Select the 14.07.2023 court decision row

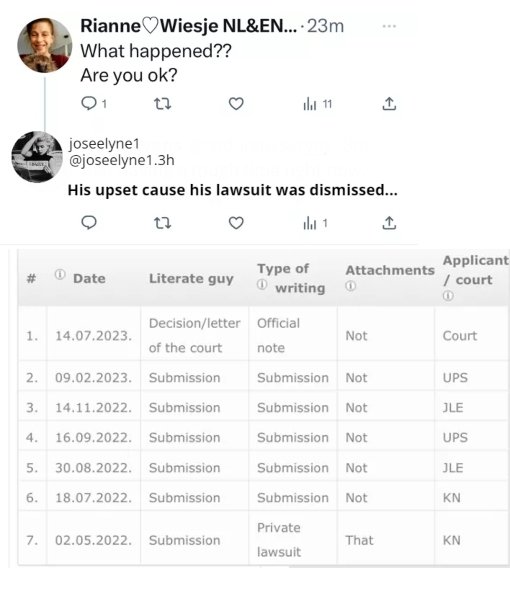263,335
